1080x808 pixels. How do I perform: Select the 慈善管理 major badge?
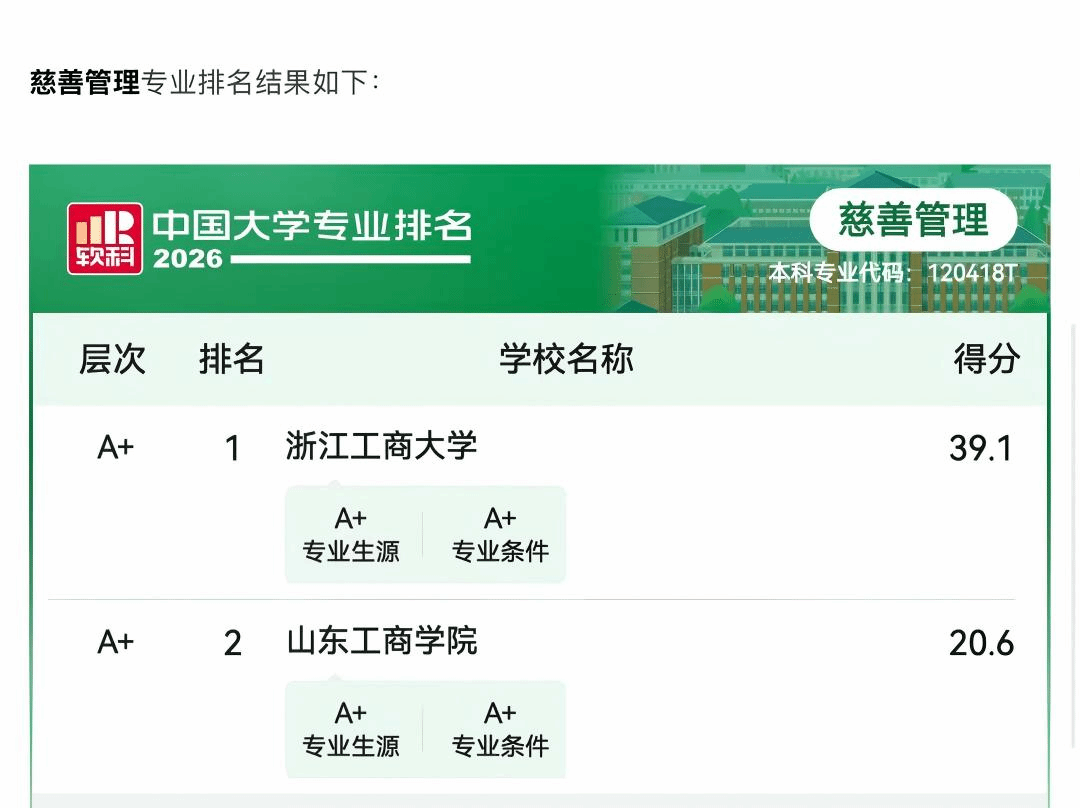[x=913, y=220]
